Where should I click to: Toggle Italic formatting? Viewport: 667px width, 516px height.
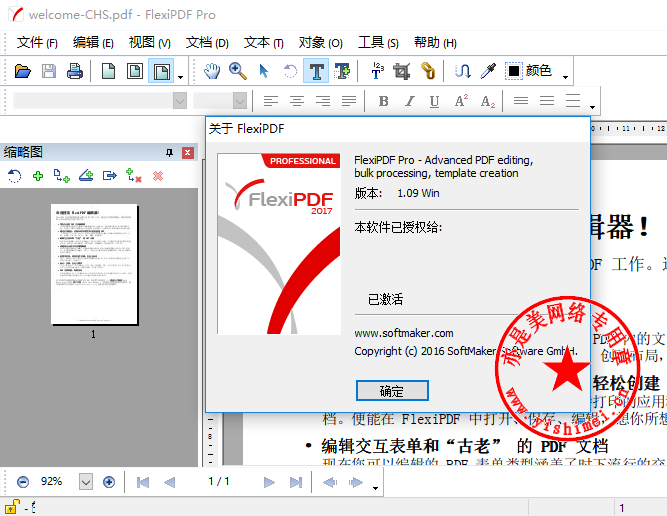point(410,101)
